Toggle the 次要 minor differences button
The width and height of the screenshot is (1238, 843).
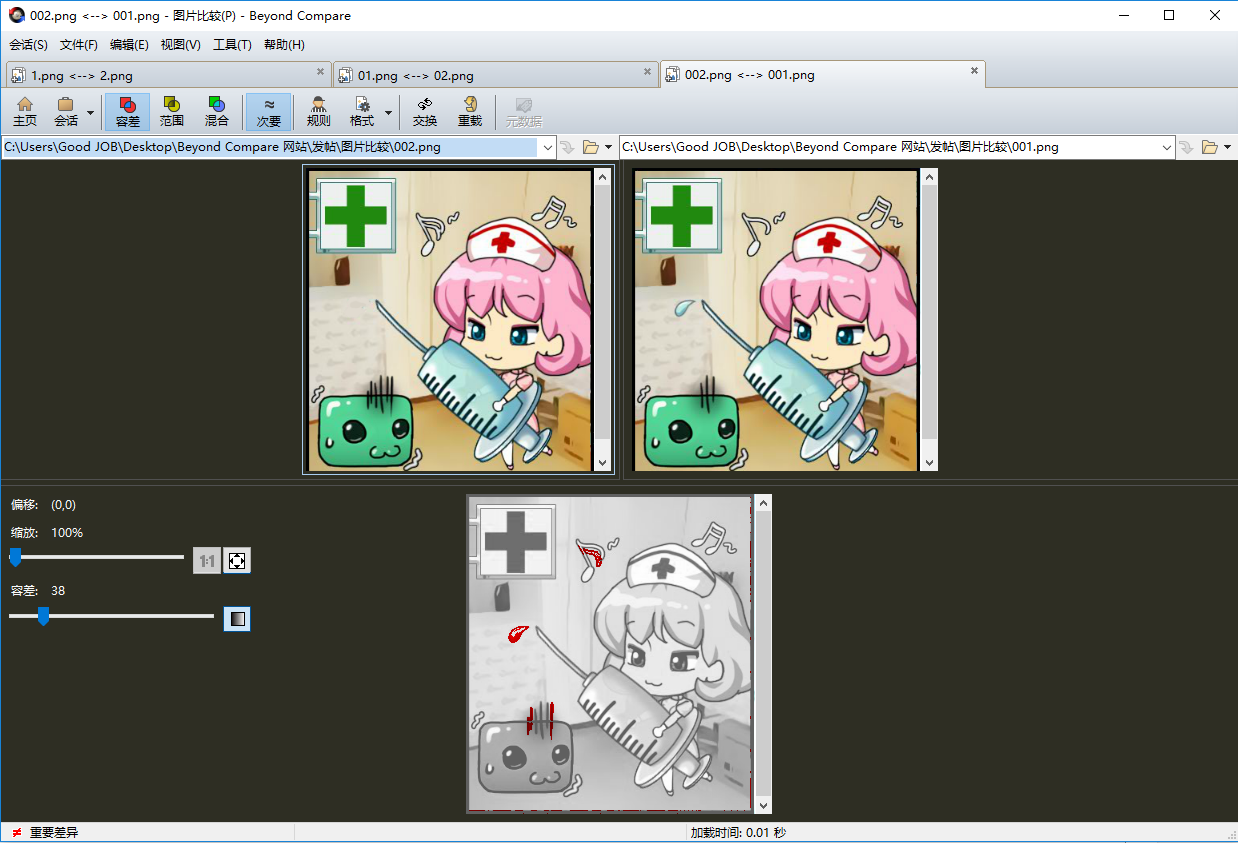point(269,111)
